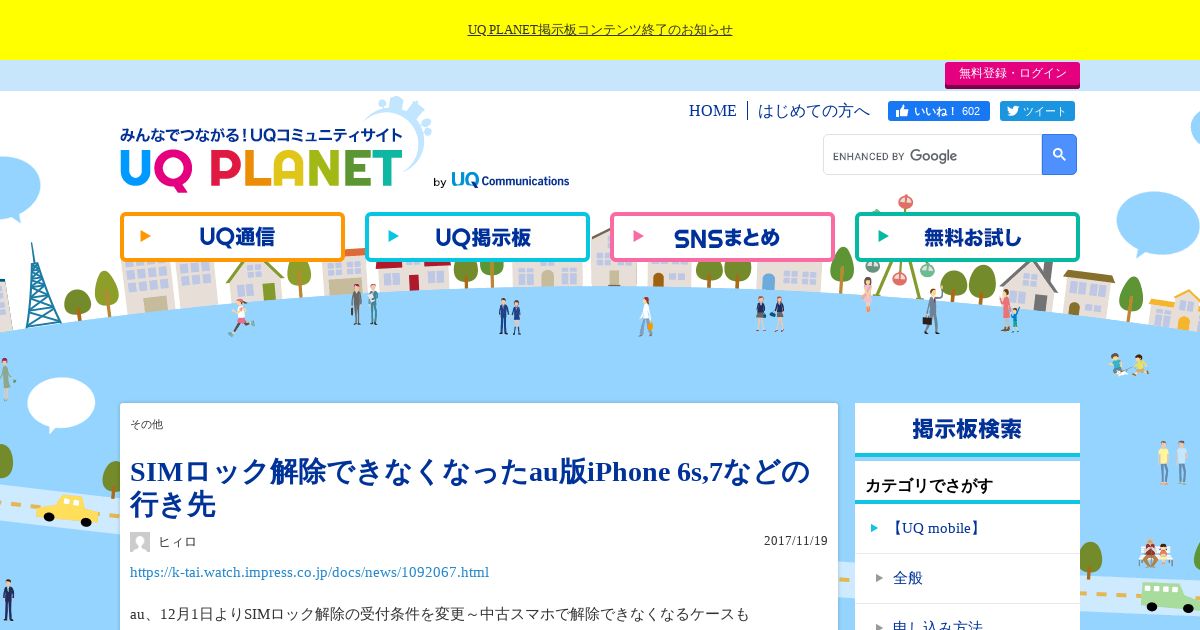Image resolution: width=1200 pixels, height=630 pixels.
Task: Go to the HOME page link
Action: (712, 111)
